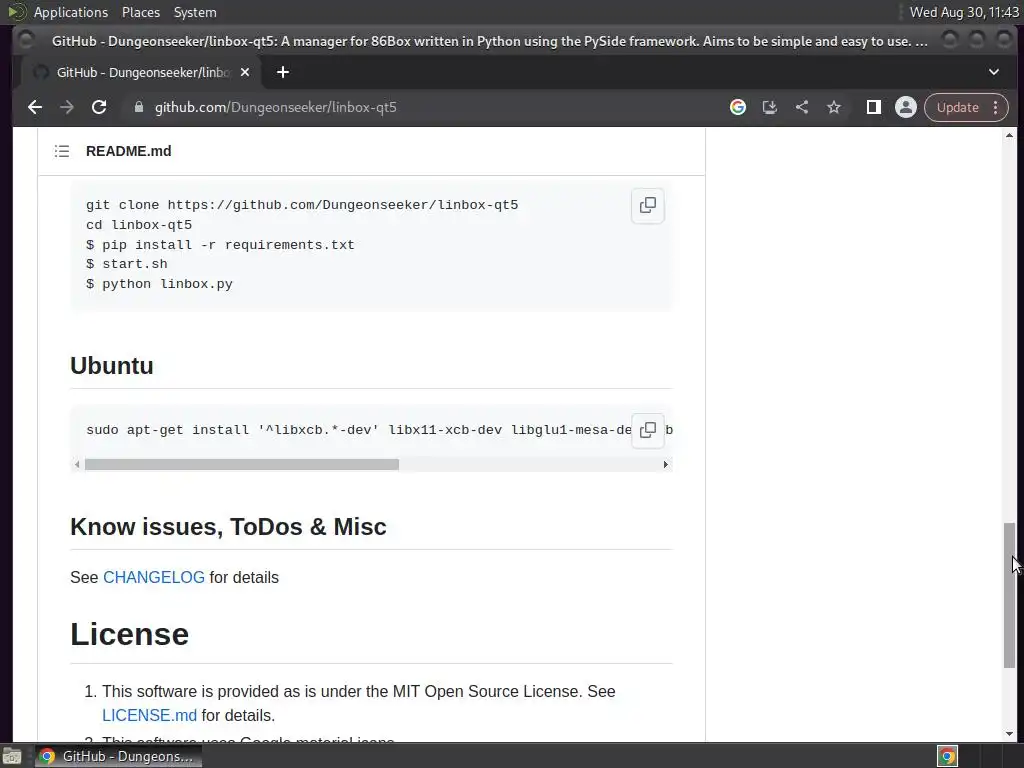1024x768 pixels.
Task: Copy the sudo apt-get command
Action: tap(648, 430)
